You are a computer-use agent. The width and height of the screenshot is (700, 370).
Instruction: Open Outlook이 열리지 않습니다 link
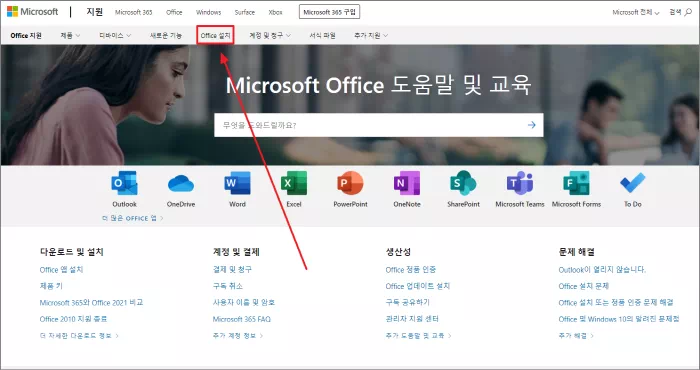tap(602, 270)
